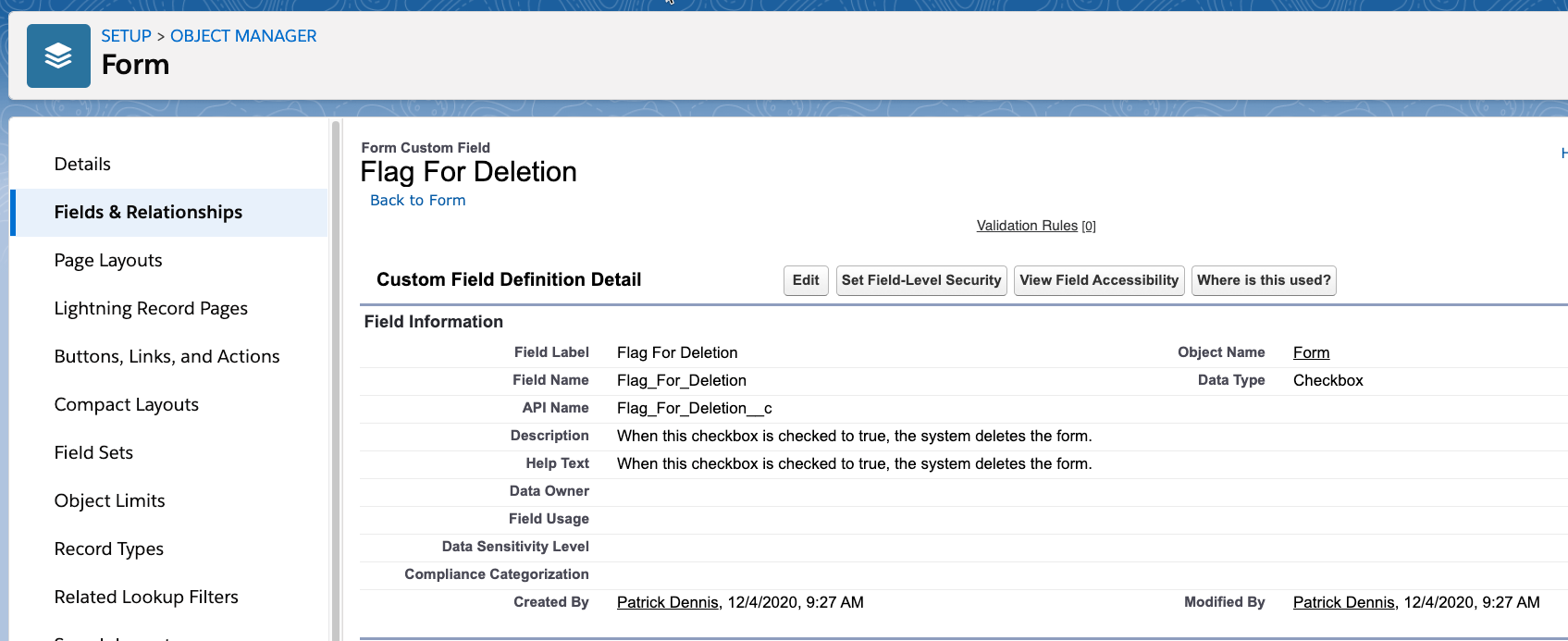Screen dimensions: 1568x641
Task: Open View Field Accessibility
Action: pos(1099,280)
